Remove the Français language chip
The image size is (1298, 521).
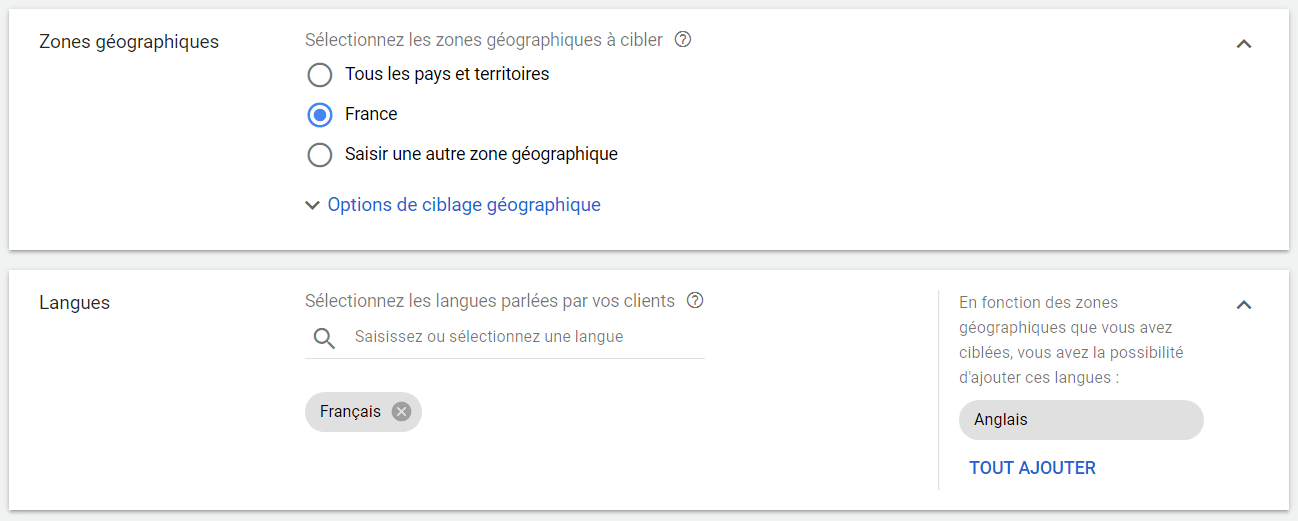click(401, 412)
